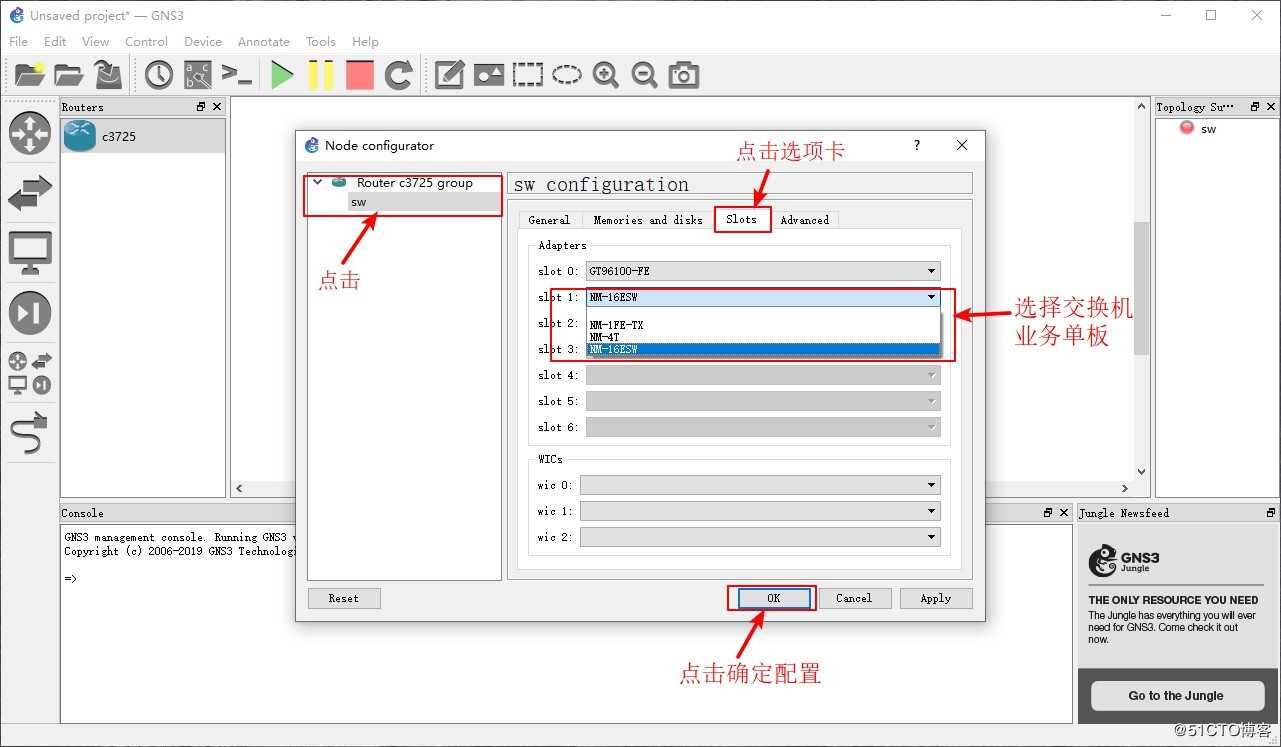1281x747 pixels.
Task: Open the File menu
Action: tap(18, 41)
